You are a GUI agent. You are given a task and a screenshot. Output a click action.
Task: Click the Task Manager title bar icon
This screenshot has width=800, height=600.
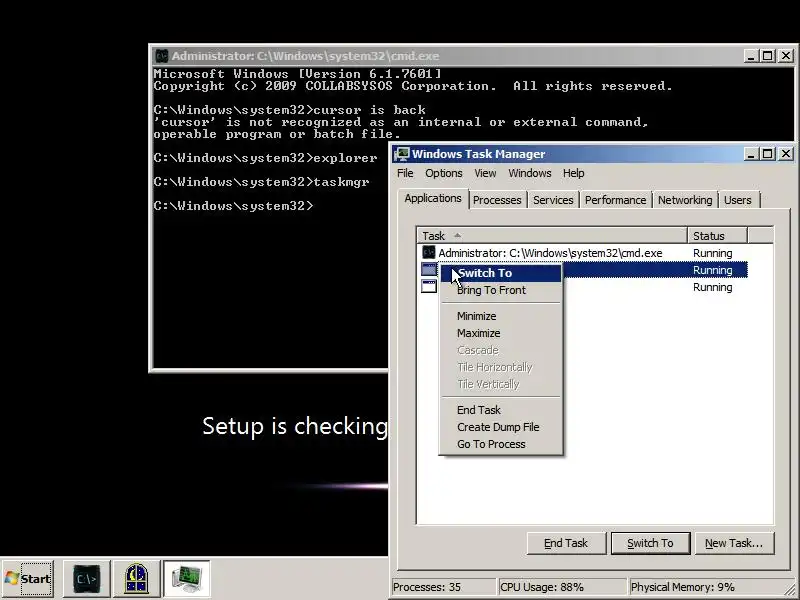click(403, 154)
